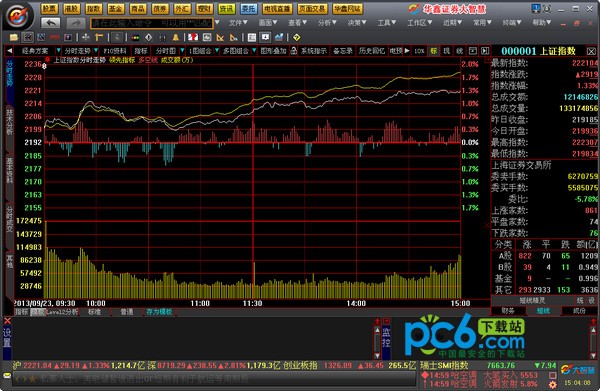Close the 000001 上证指数 side panel
The image size is (600, 391).
[591, 51]
